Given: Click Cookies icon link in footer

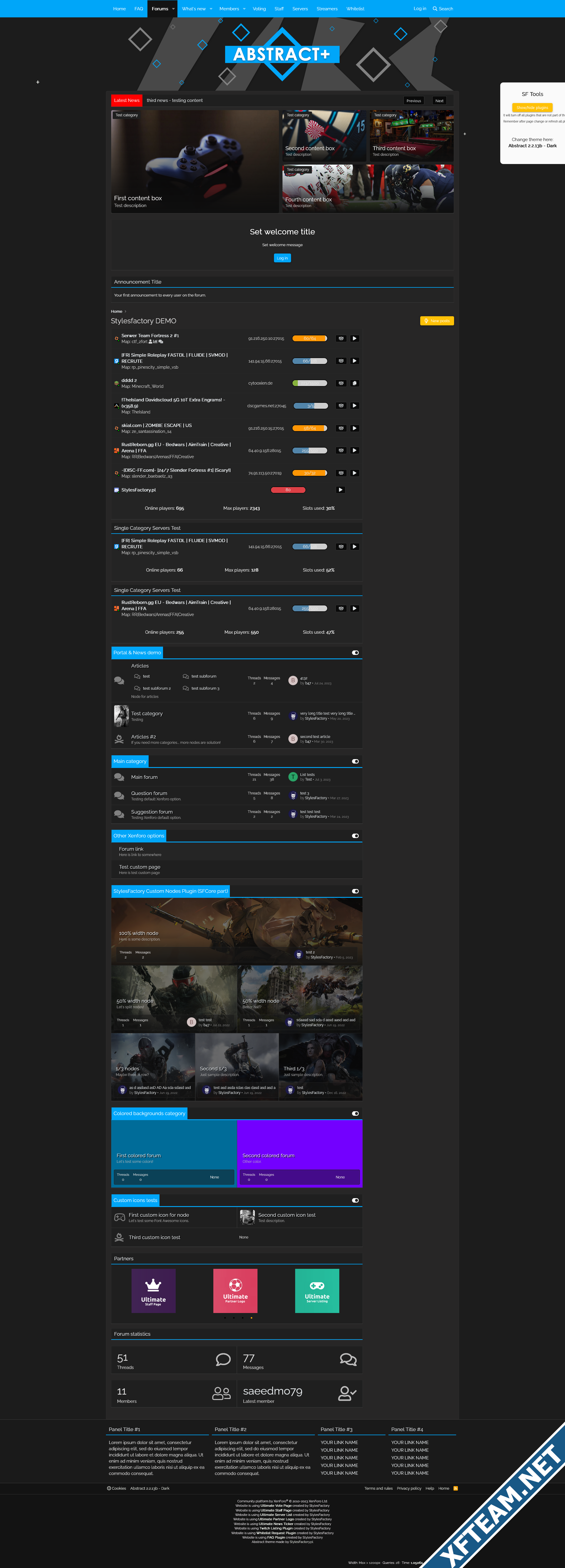Looking at the screenshot, I should [x=117, y=1488].
